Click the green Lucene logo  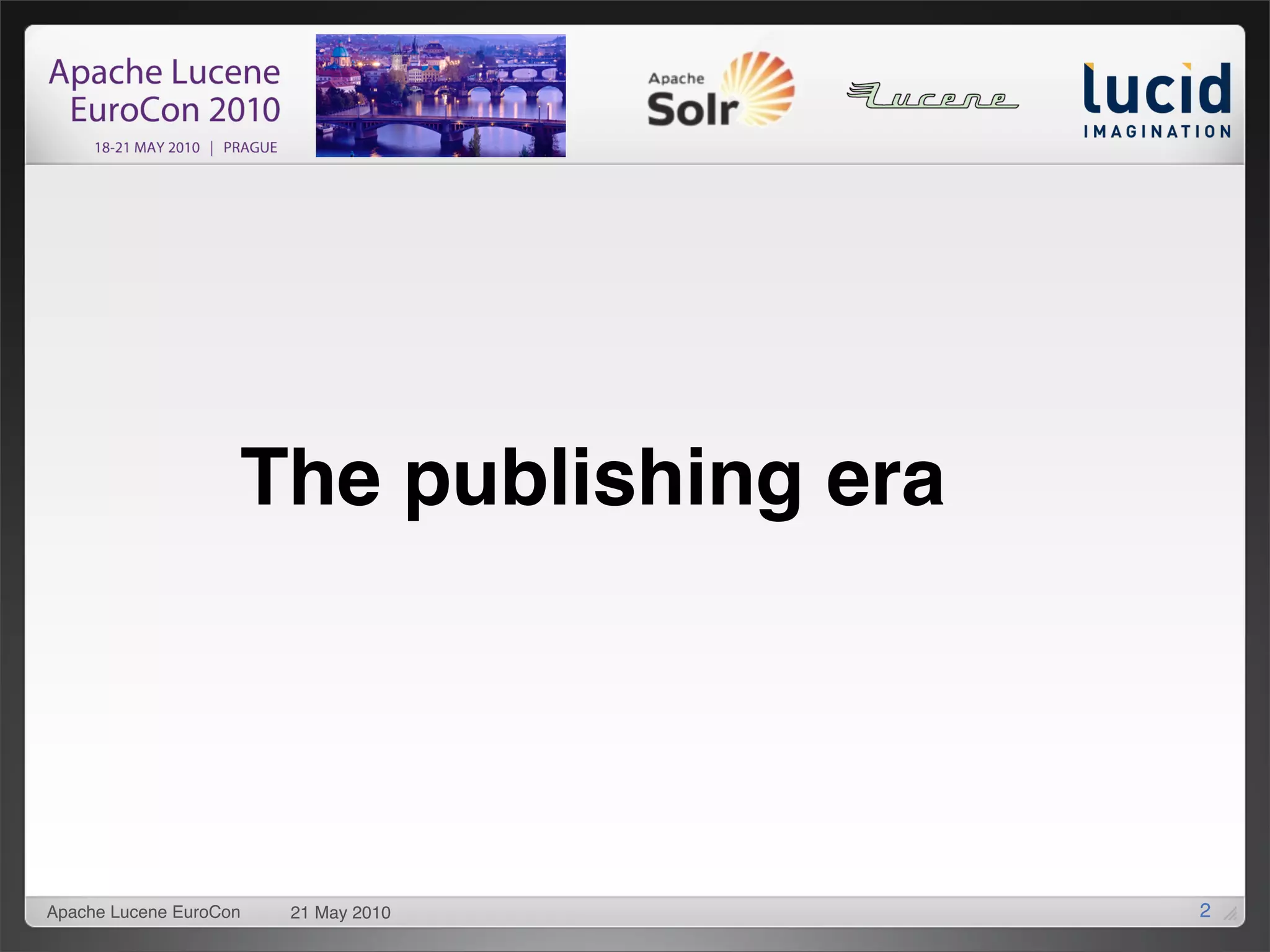tap(933, 96)
